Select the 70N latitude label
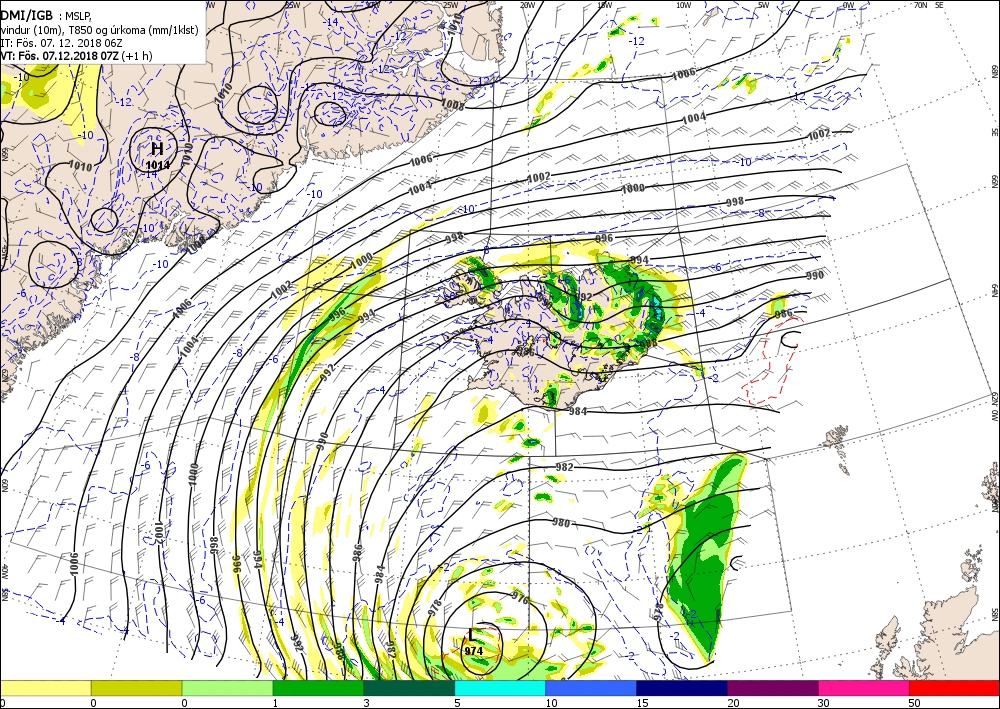1000x709 pixels. 920,4
